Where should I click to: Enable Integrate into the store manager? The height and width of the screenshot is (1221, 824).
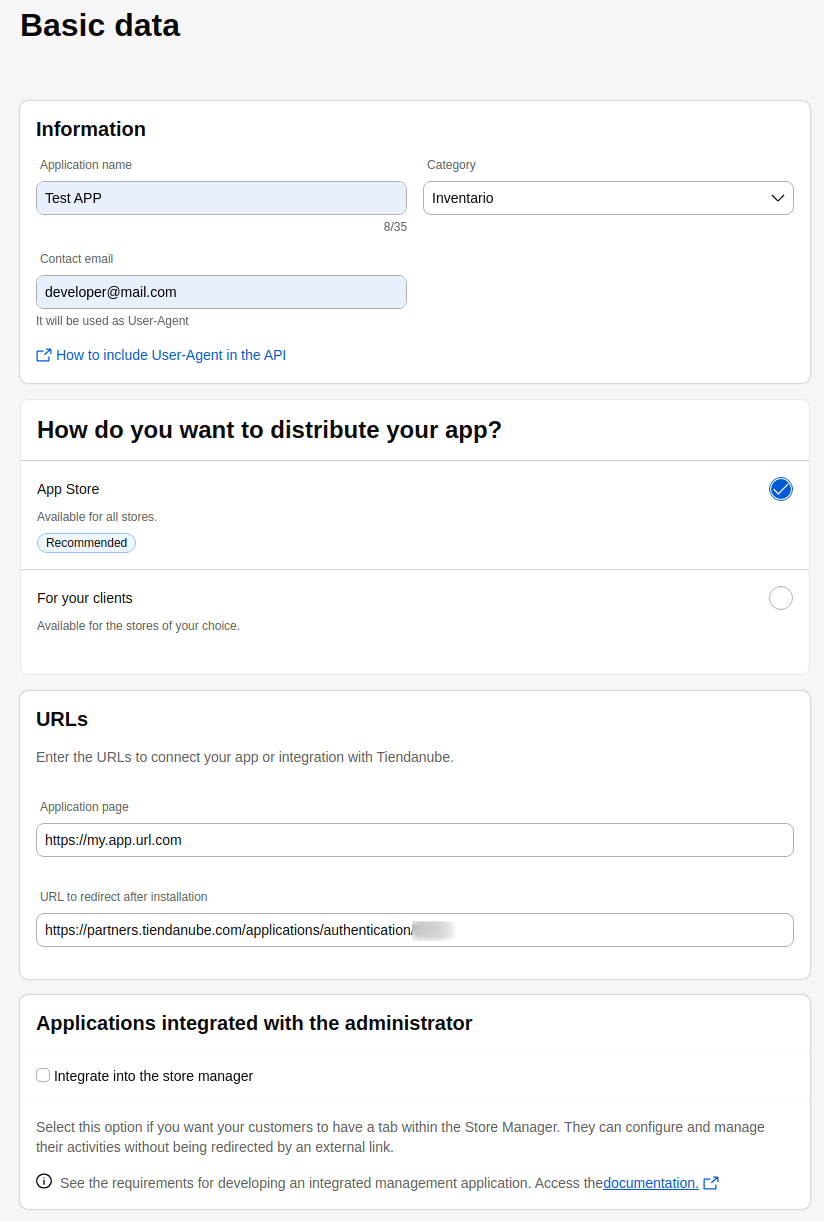pos(43,1074)
